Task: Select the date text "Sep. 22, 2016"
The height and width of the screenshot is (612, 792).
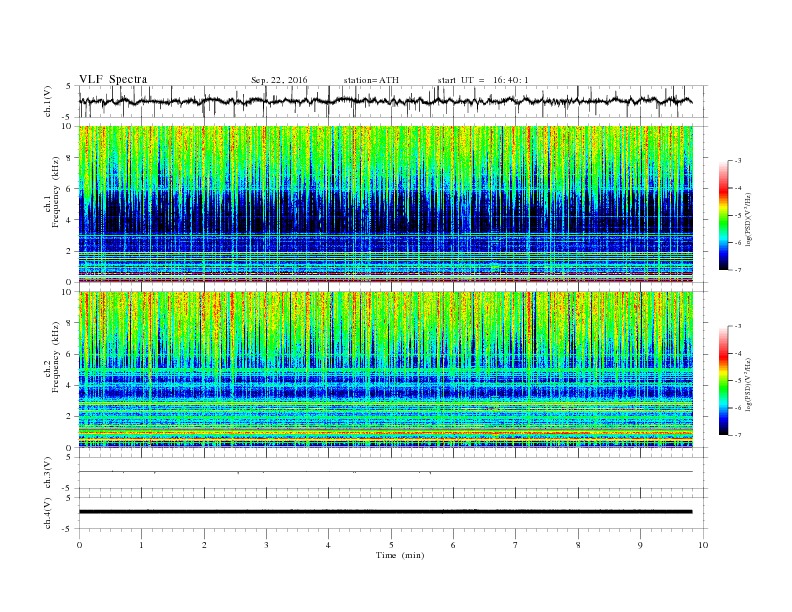Action: pyautogui.click(x=279, y=80)
